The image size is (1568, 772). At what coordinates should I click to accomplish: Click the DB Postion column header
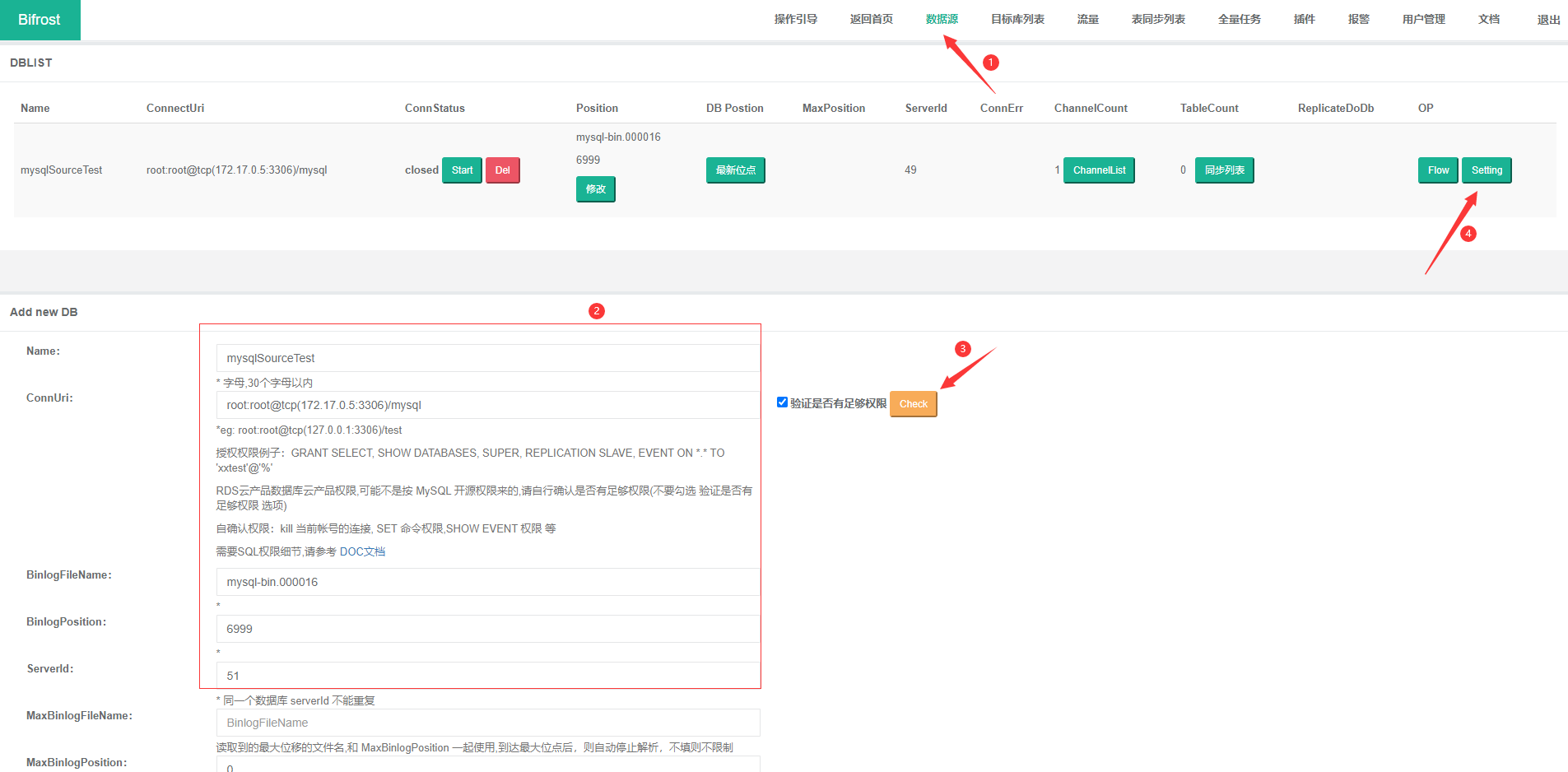point(735,108)
